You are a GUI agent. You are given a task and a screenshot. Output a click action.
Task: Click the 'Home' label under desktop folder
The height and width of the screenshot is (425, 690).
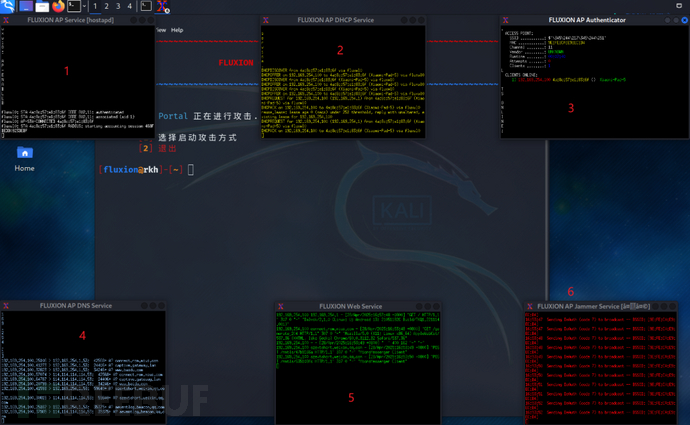coord(24,168)
